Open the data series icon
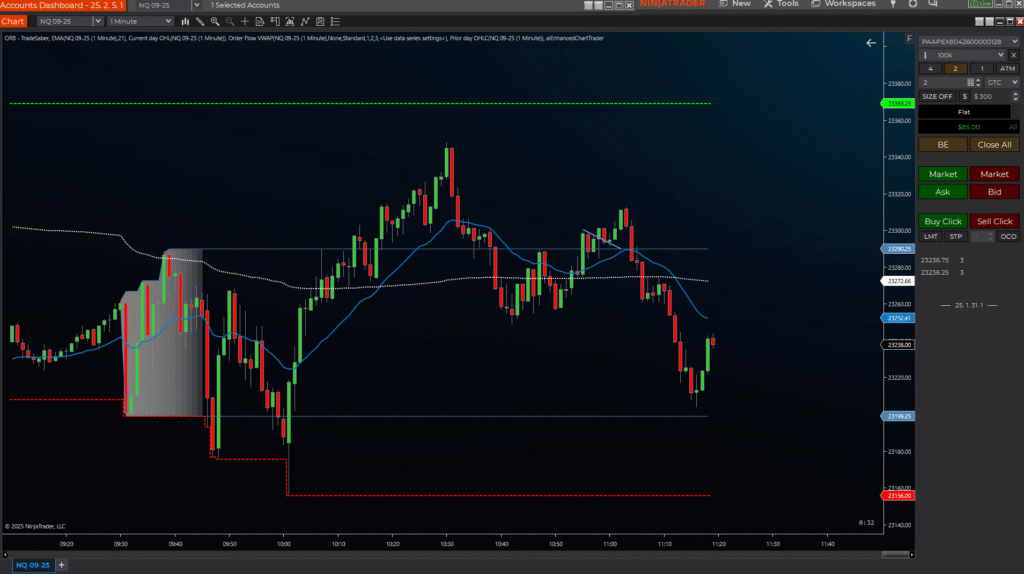Image resolution: width=1024 pixels, height=574 pixels. (x=259, y=21)
